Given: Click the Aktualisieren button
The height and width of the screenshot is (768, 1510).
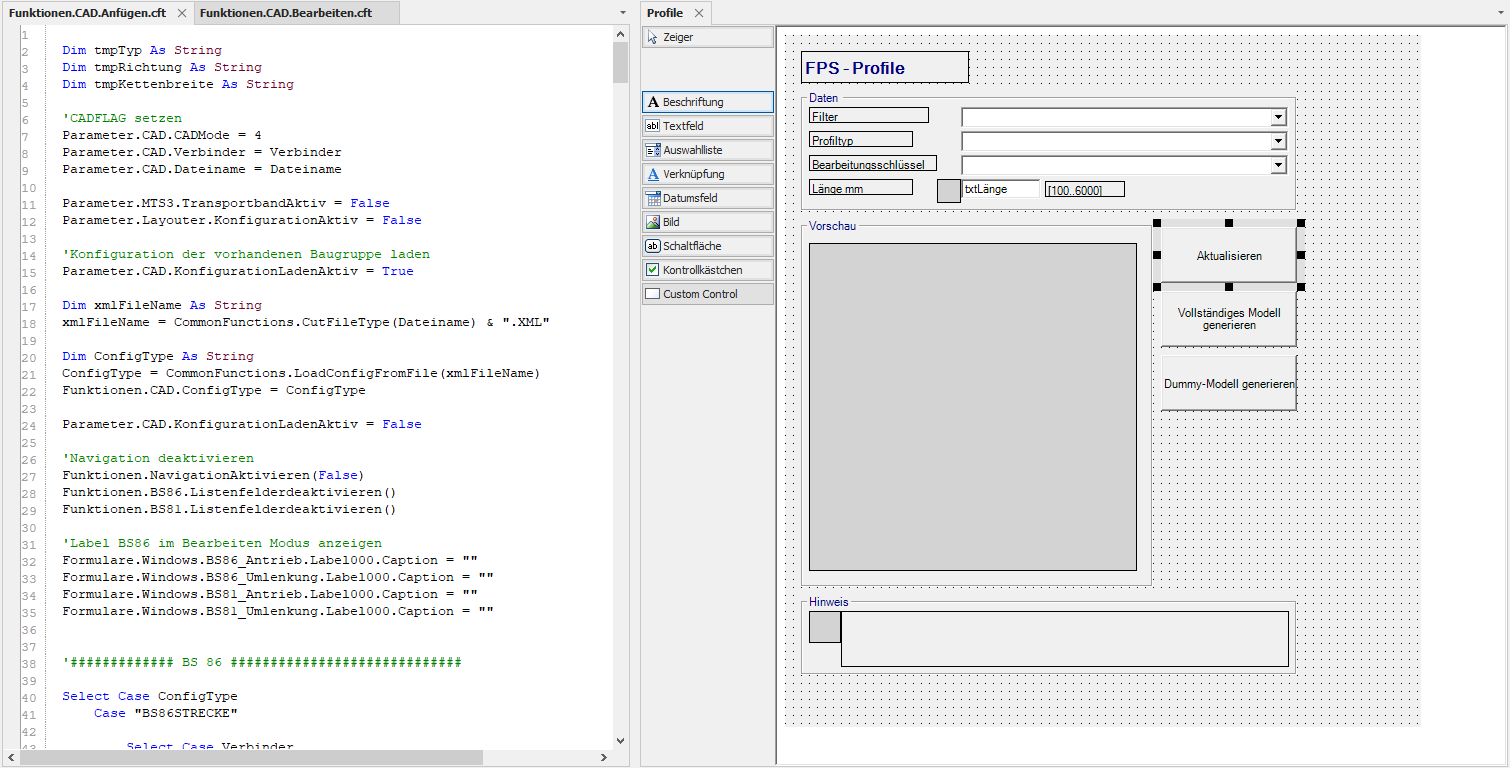Looking at the screenshot, I should coord(1229,256).
